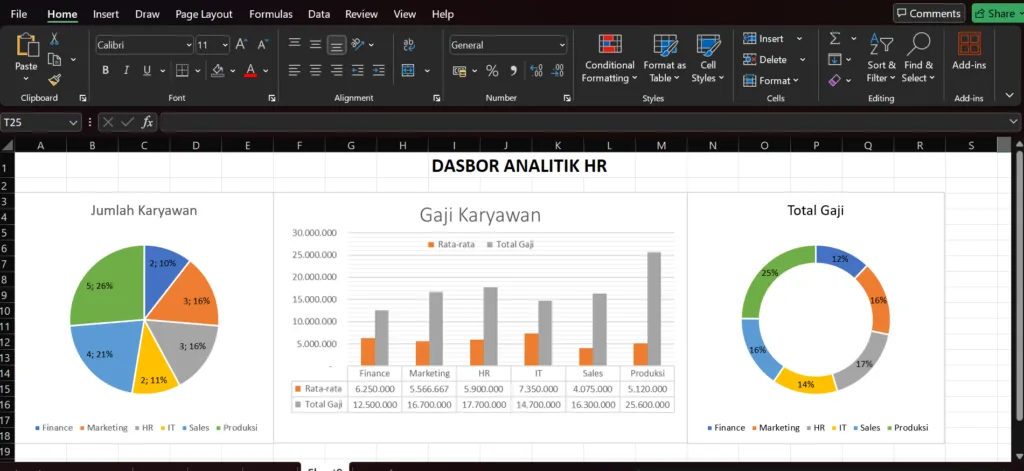Click the Fill Color paint bucket
Viewport: 1024px width, 471px height.
pyautogui.click(x=218, y=71)
